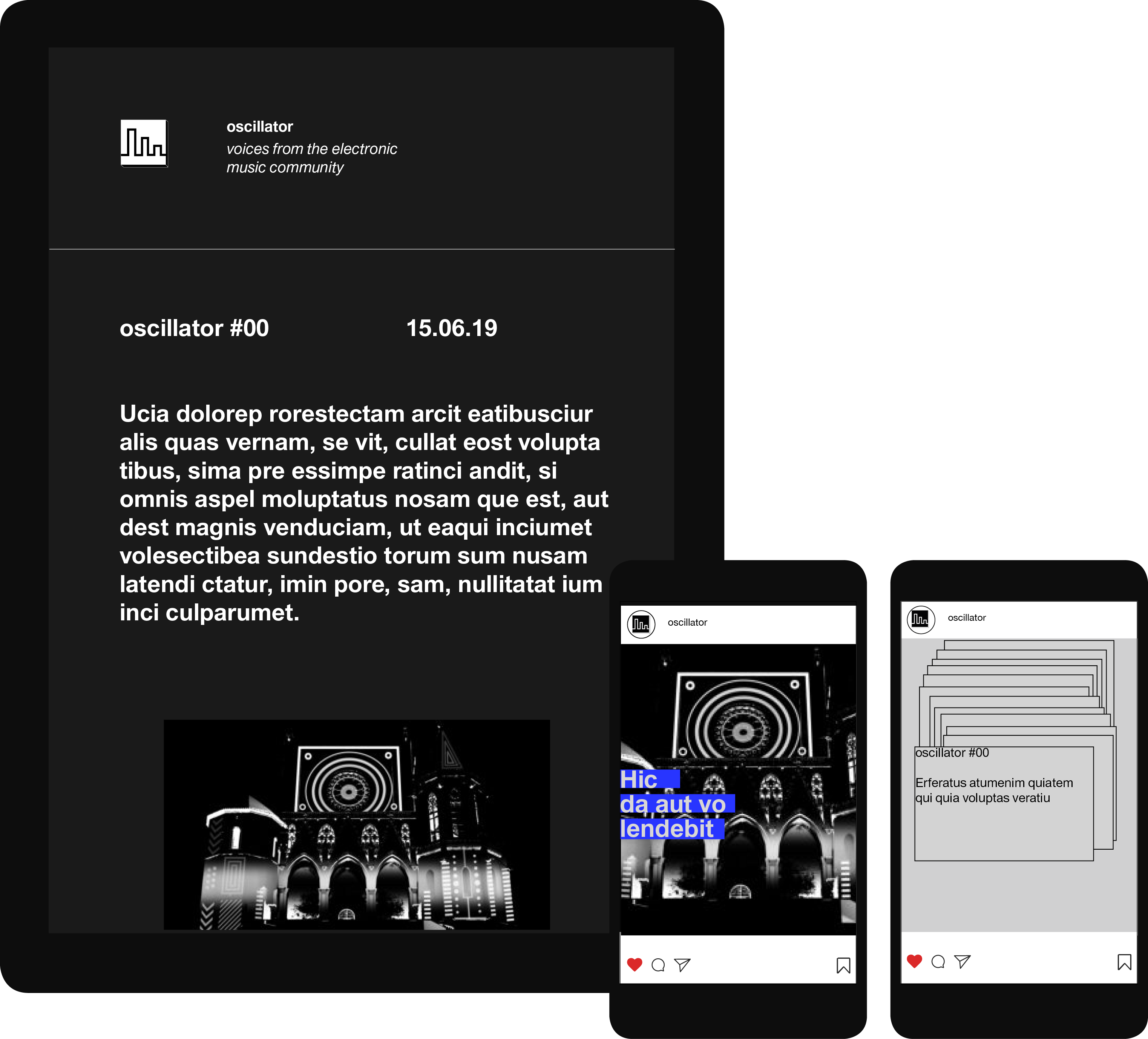This screenshot has width=1148, height=1039.
Task: Share the grey stacked-frames post
Action: coord(963,961)
